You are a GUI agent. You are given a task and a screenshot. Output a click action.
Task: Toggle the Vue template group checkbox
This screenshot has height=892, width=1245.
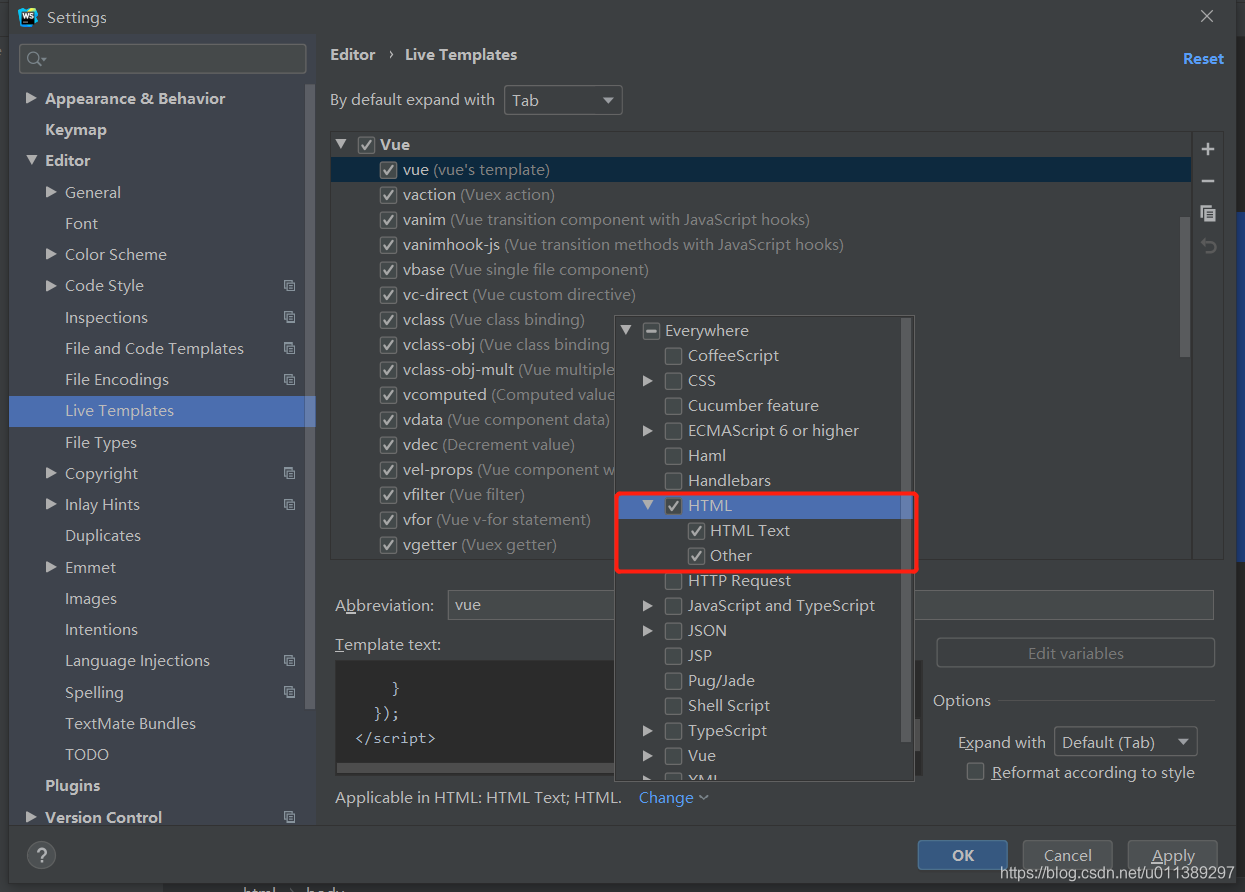pyautogui.click(x=366, y=145)
